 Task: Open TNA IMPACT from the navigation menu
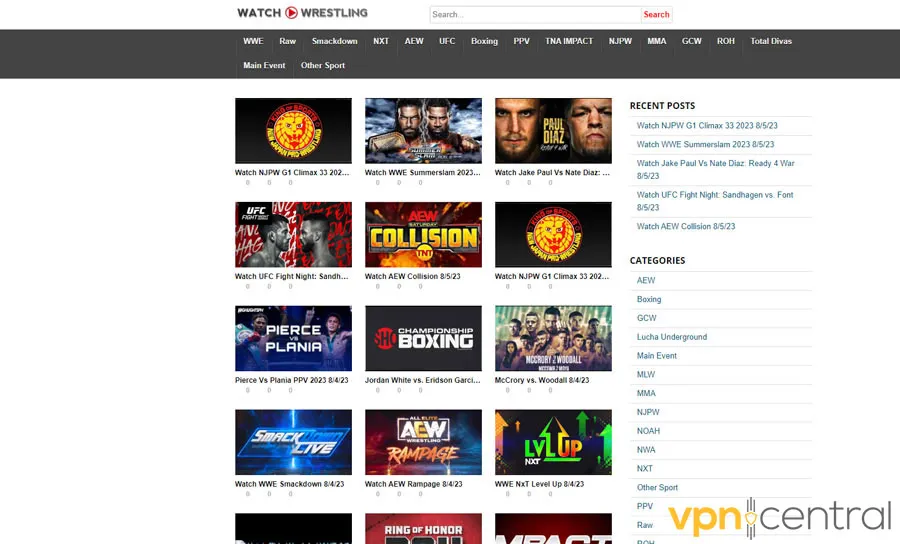point(569,41)
